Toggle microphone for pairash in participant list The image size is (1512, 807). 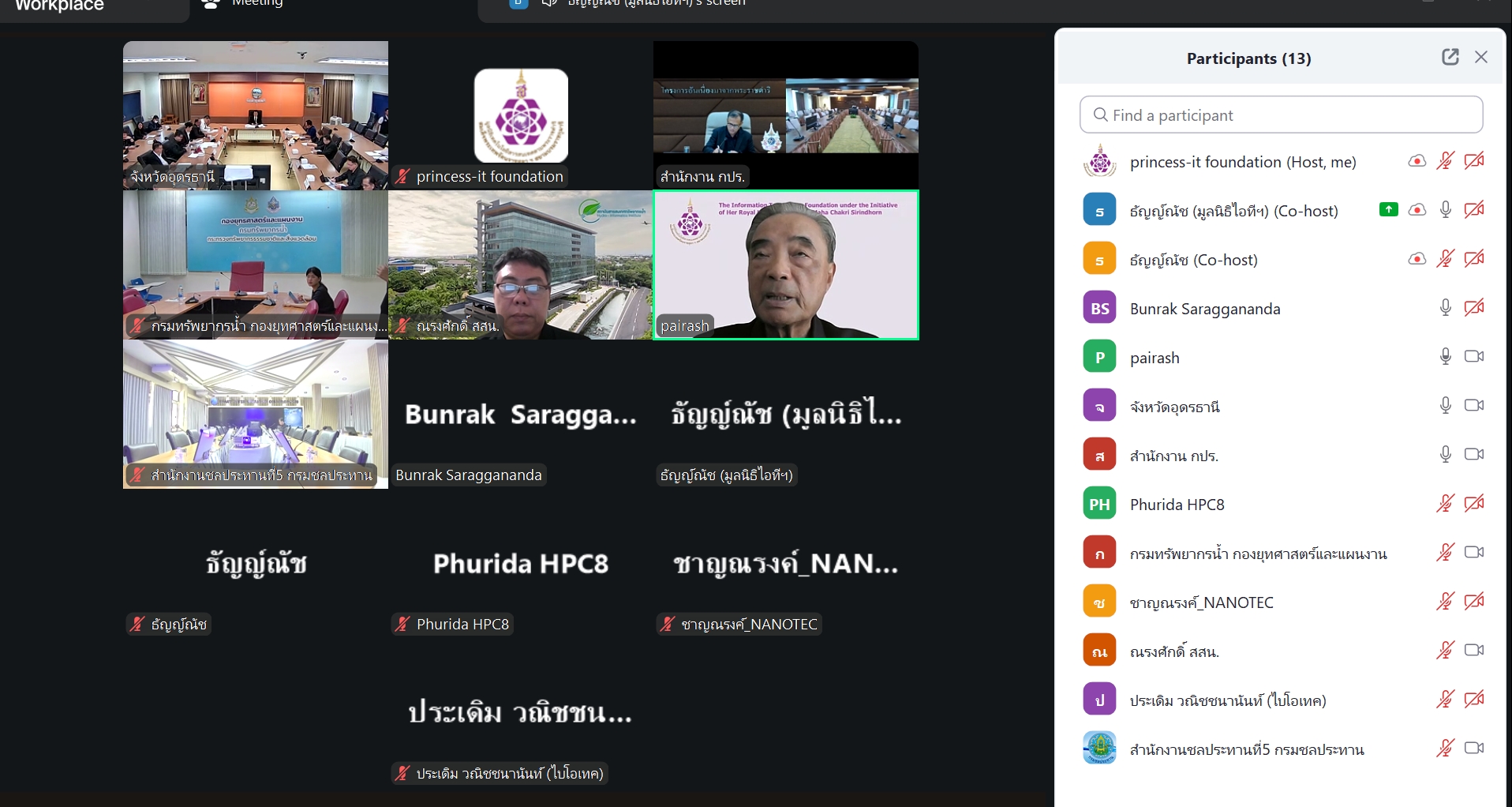tap(1445, 357)
